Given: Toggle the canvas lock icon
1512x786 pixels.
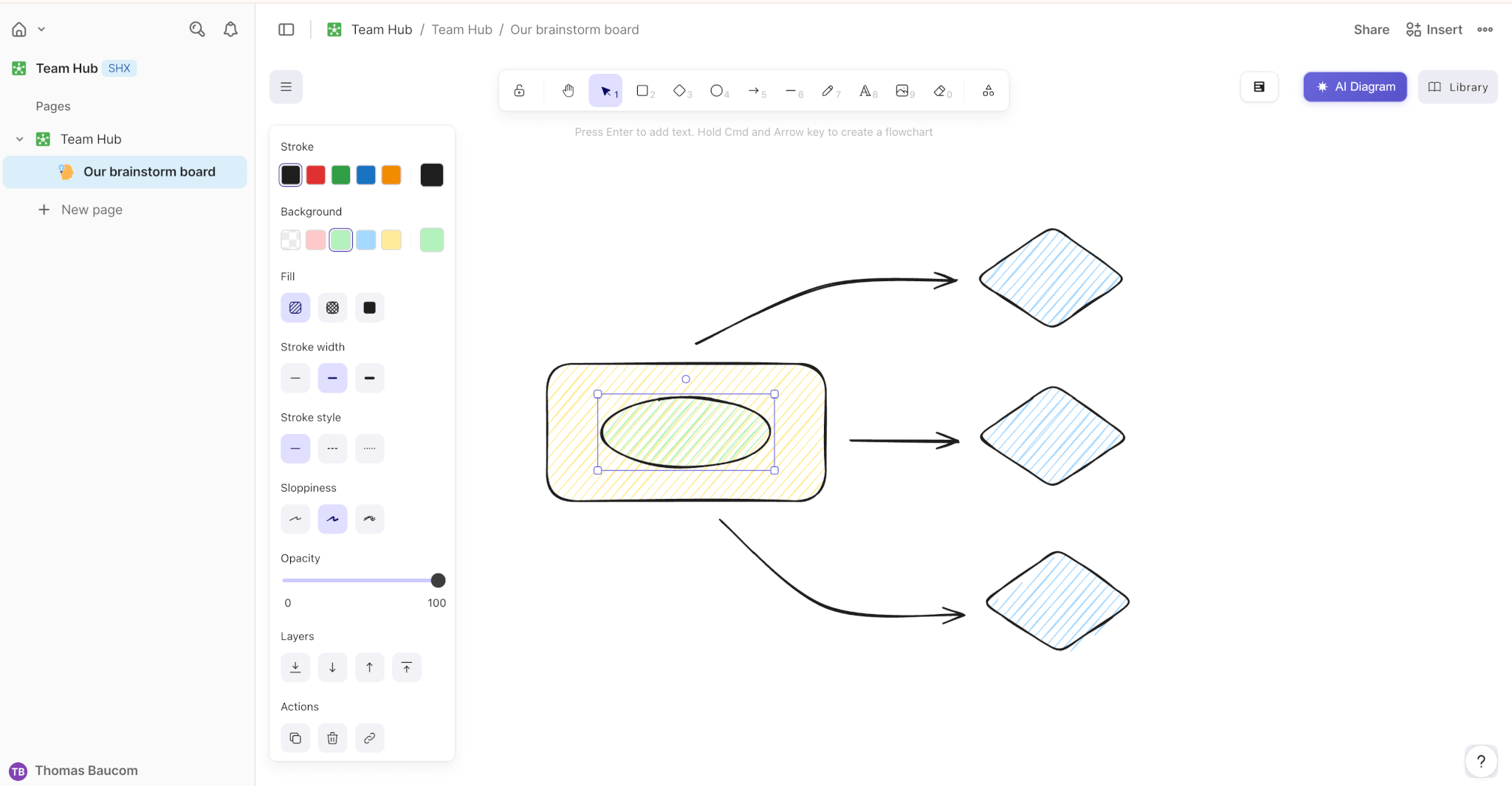Looking at the screenshot, I should pyautogui.click(x=520, y=90).
